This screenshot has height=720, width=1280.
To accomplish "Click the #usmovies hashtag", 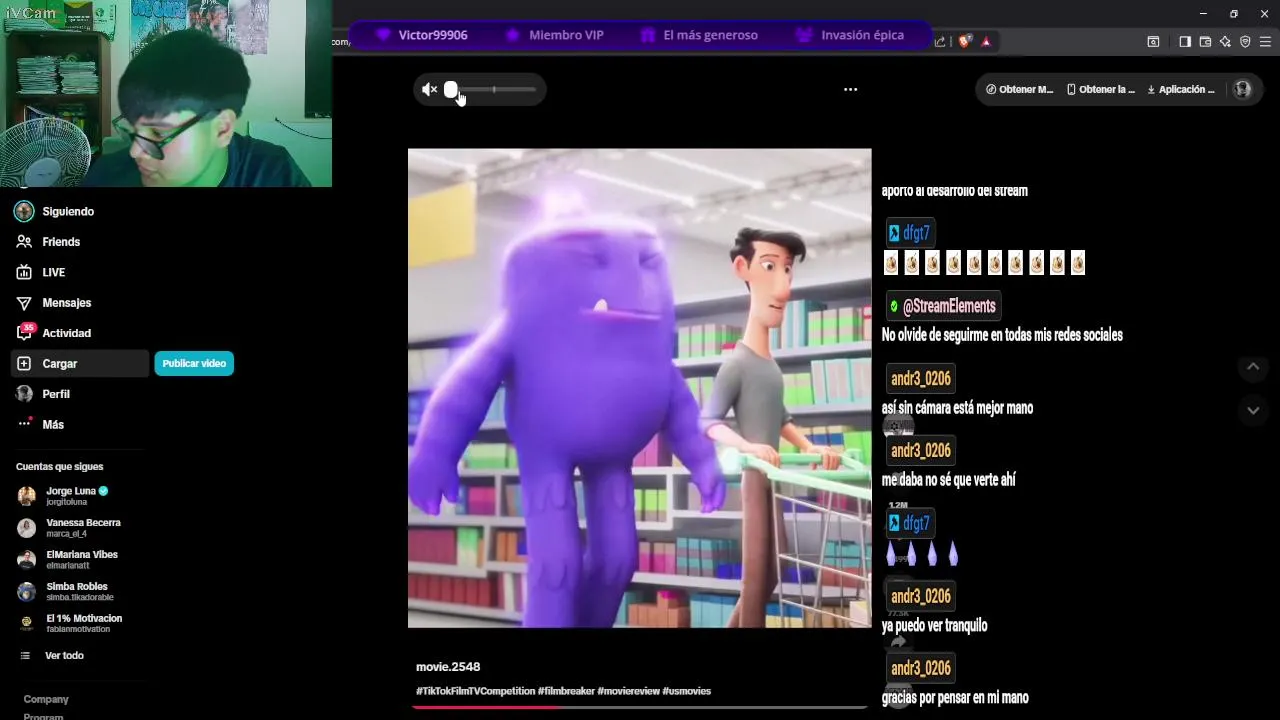I will click(x=686, y=691).
